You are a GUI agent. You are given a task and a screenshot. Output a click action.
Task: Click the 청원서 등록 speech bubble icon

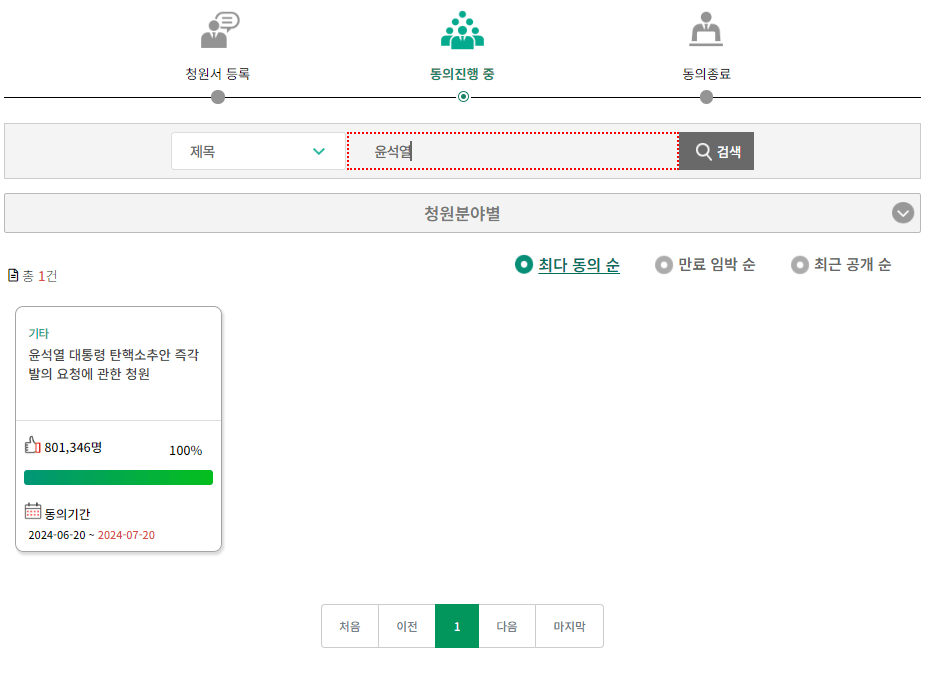click(x=218, y=30)
